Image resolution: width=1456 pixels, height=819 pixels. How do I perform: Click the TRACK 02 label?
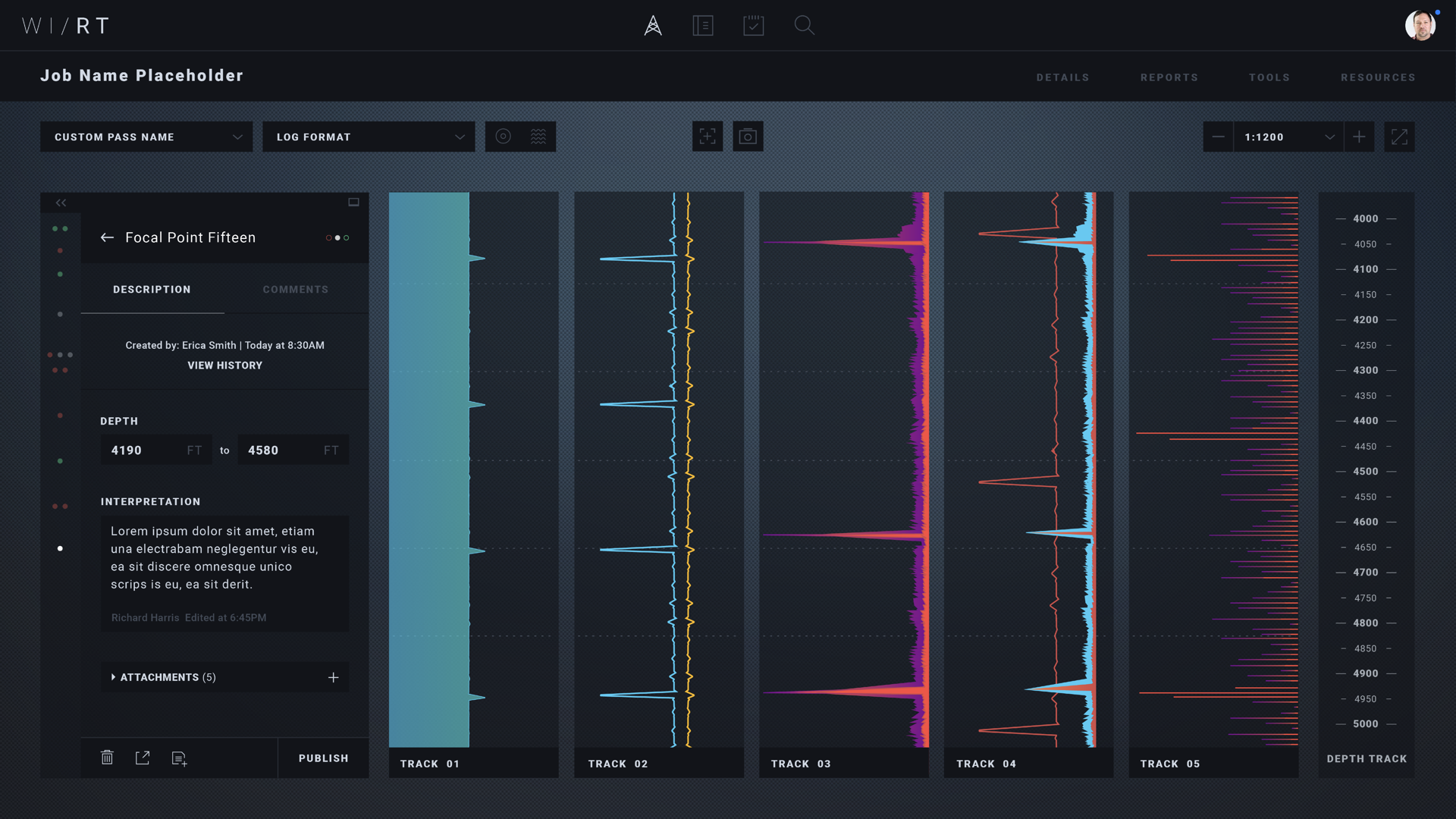pos(618,764)
